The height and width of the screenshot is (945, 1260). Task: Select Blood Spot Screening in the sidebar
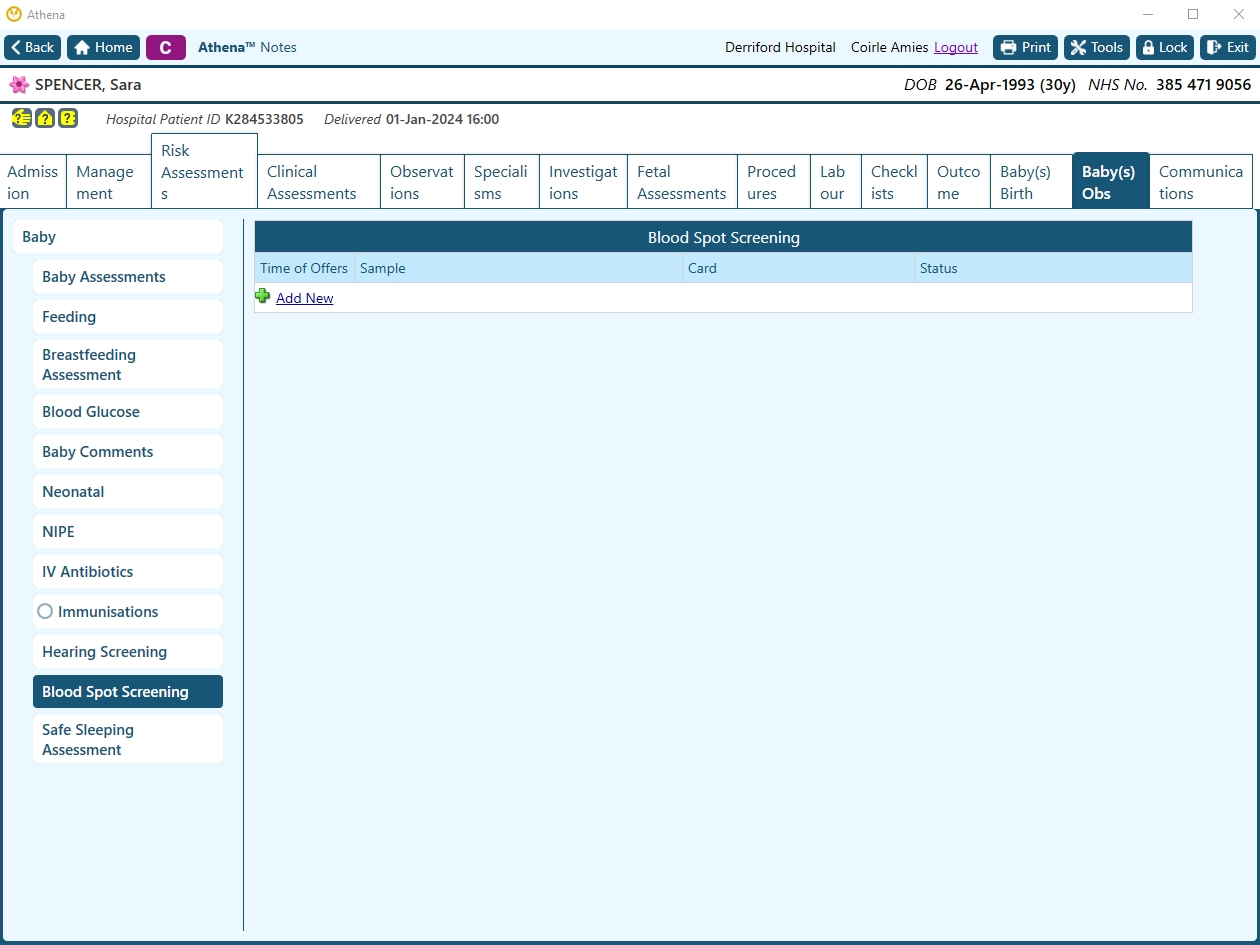[128, 692]
